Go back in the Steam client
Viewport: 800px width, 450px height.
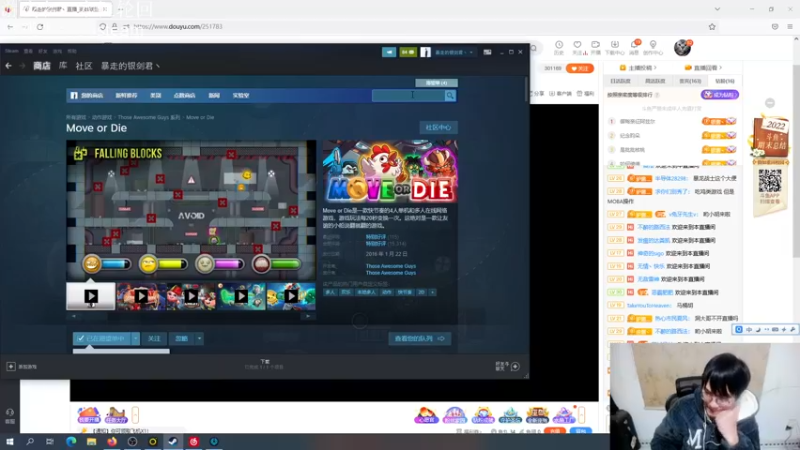click(8, 66)
